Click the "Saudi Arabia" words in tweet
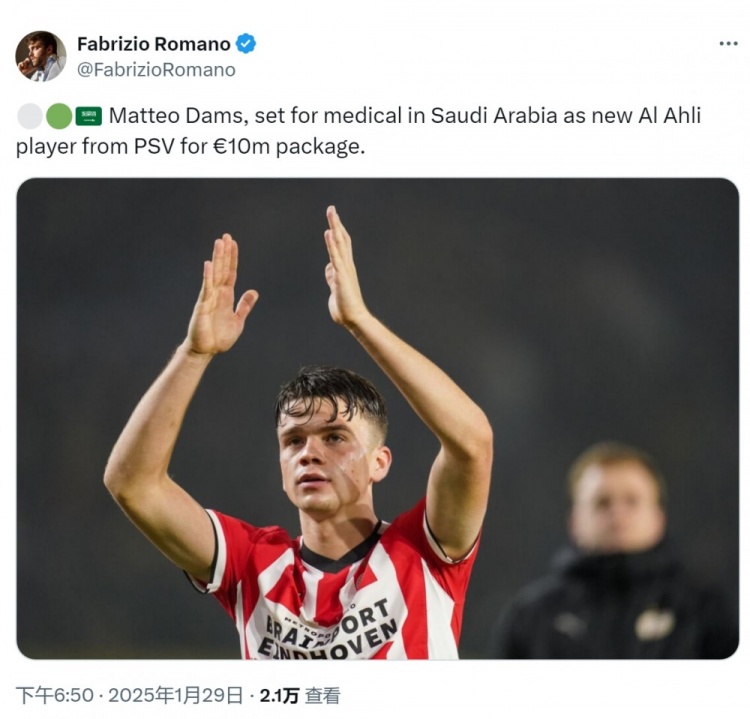The image size is (750, 719). (494, 116)
